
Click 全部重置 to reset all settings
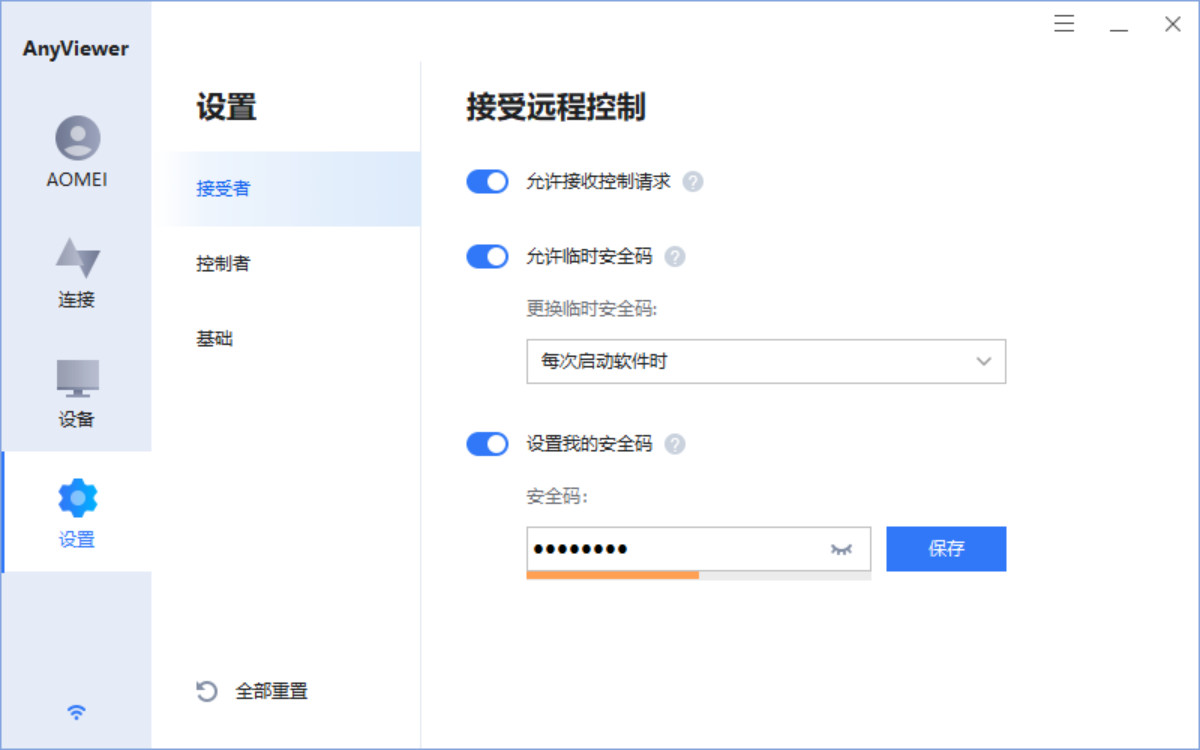coord(252,691)
